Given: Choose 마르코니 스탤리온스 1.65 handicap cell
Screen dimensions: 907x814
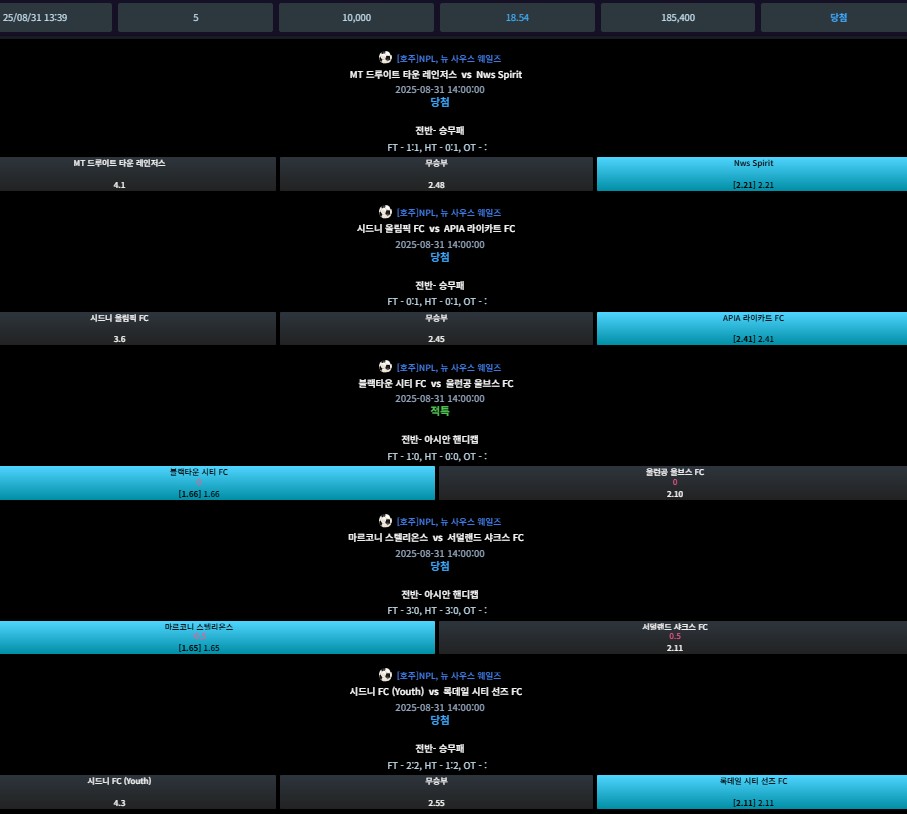Looking at the screenshot, I should click(x=217, y=638).
